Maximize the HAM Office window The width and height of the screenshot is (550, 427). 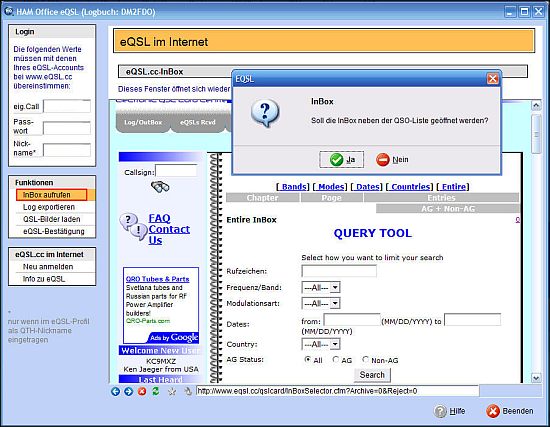524,12
